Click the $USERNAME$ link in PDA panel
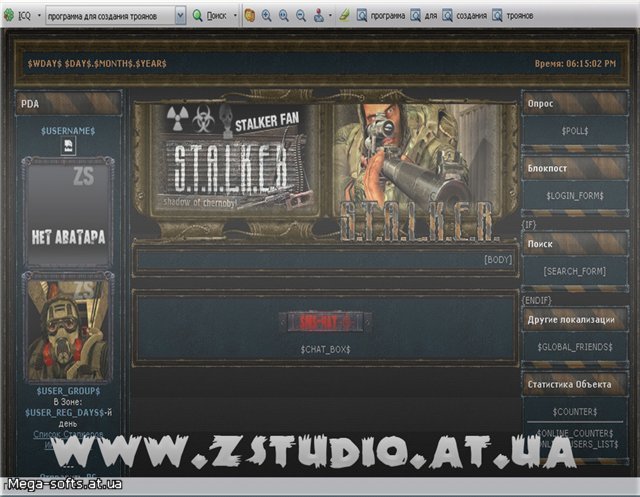The height and width of the screenshot is (497, 640). [68, 131]
